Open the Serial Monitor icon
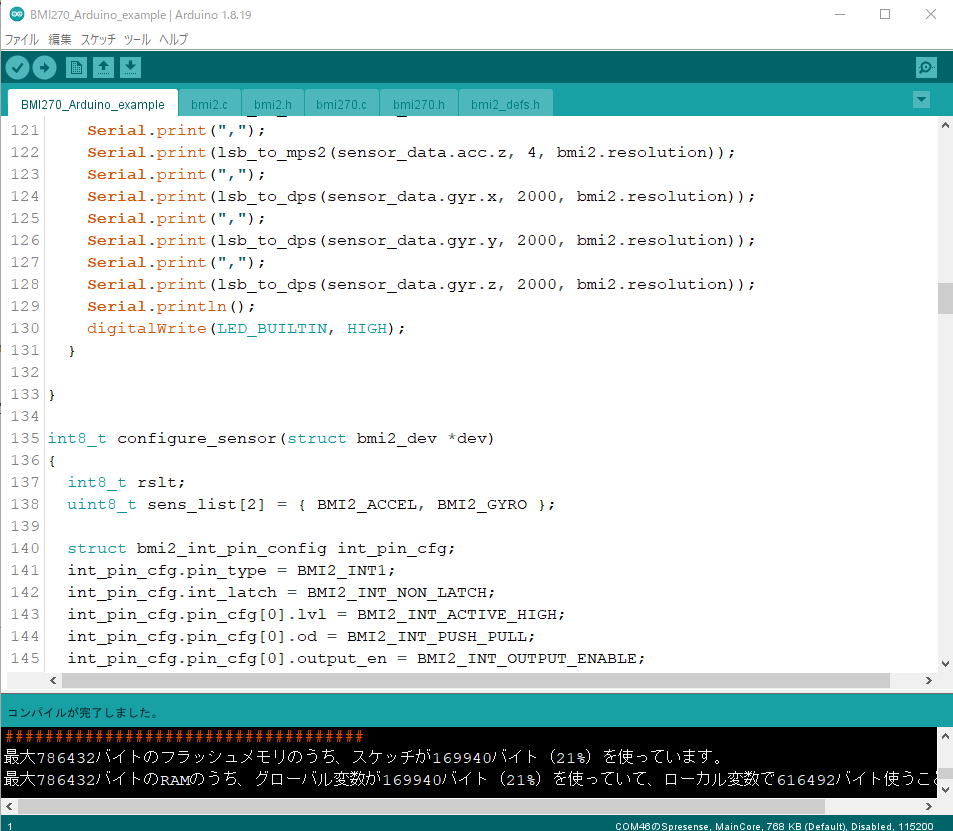Viewport: 953px width, 831px height. (x=925, y=67)
